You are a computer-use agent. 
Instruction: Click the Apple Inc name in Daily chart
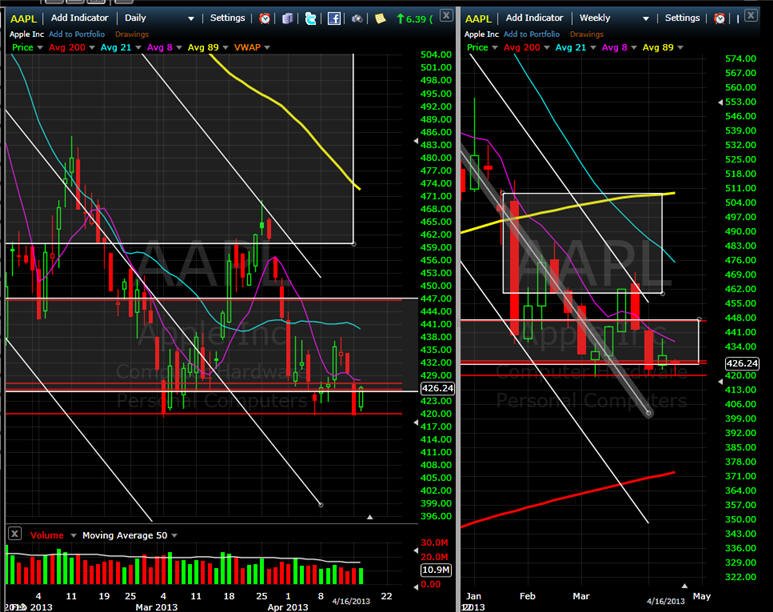tap(27, 34)
